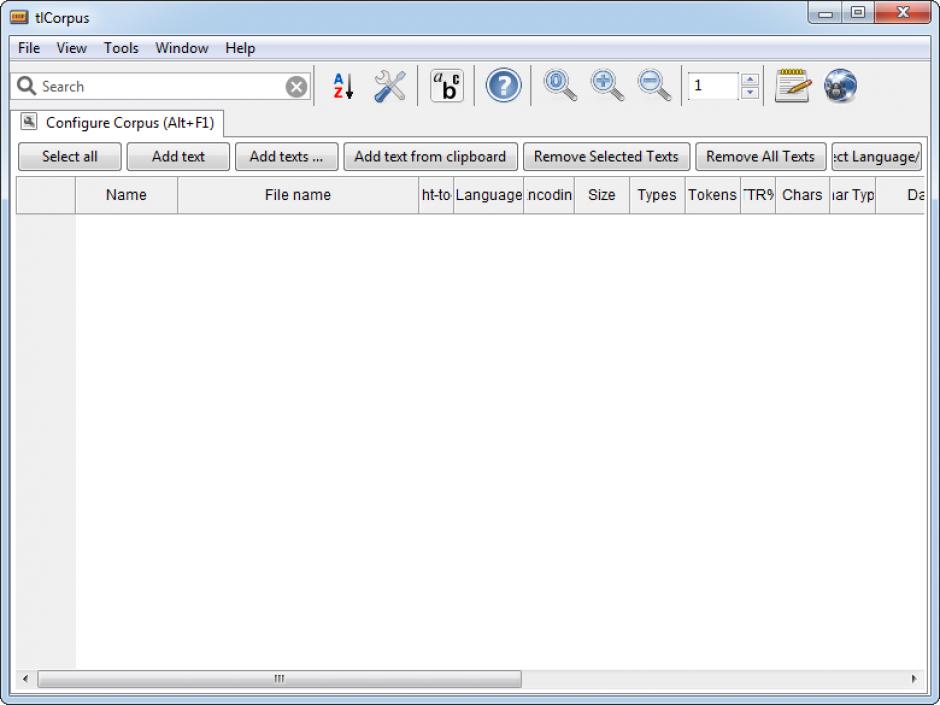This screenshot has width=940, height=705.
Task: Click the globe with user icon
Action: point(840,87)
